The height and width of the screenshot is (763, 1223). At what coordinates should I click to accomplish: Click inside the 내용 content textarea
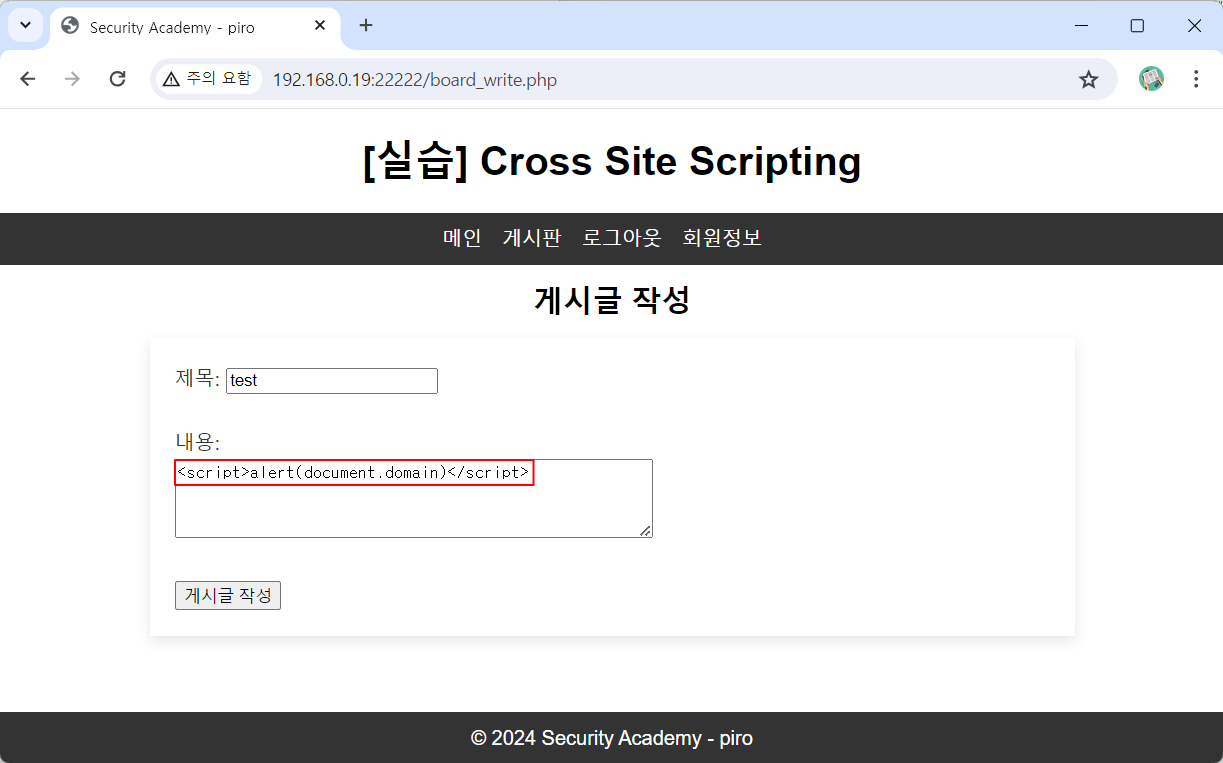click(x=414, y=498)
